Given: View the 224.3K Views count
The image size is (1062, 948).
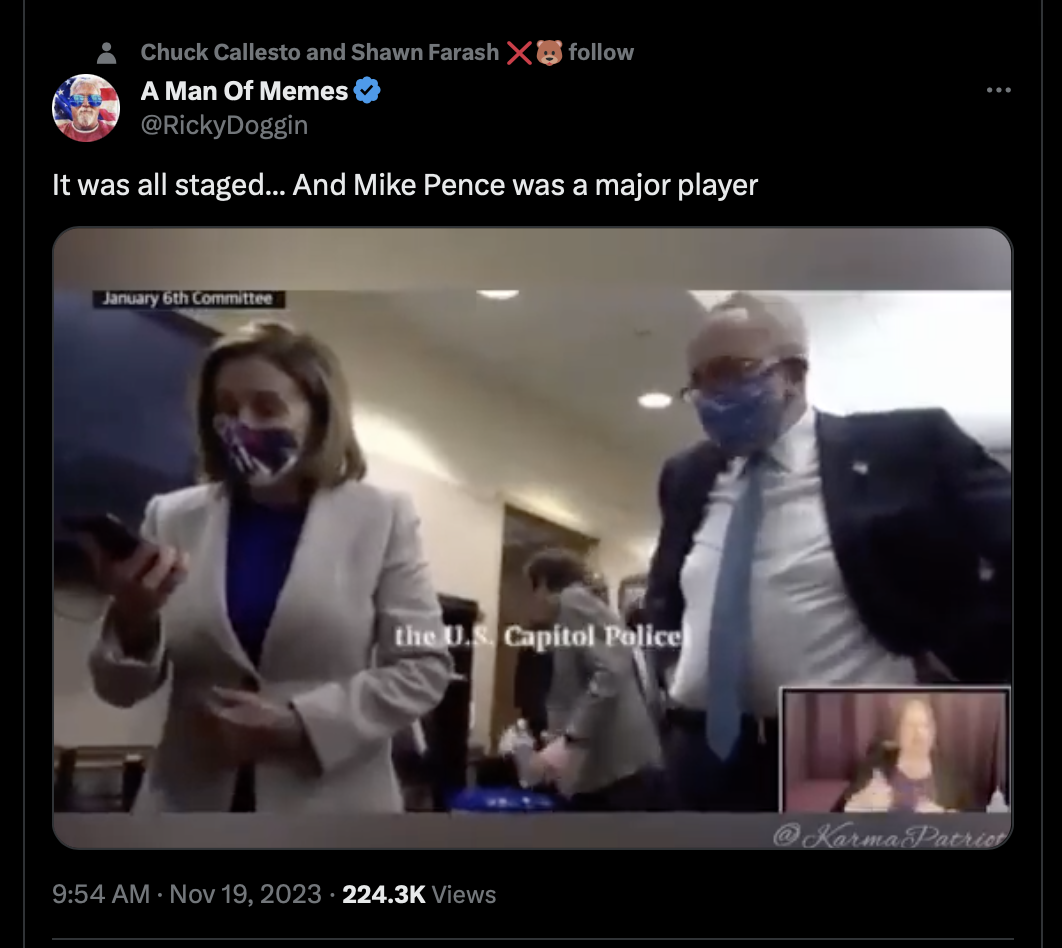Looking at the screenshot, I should [x=419, y=894].
